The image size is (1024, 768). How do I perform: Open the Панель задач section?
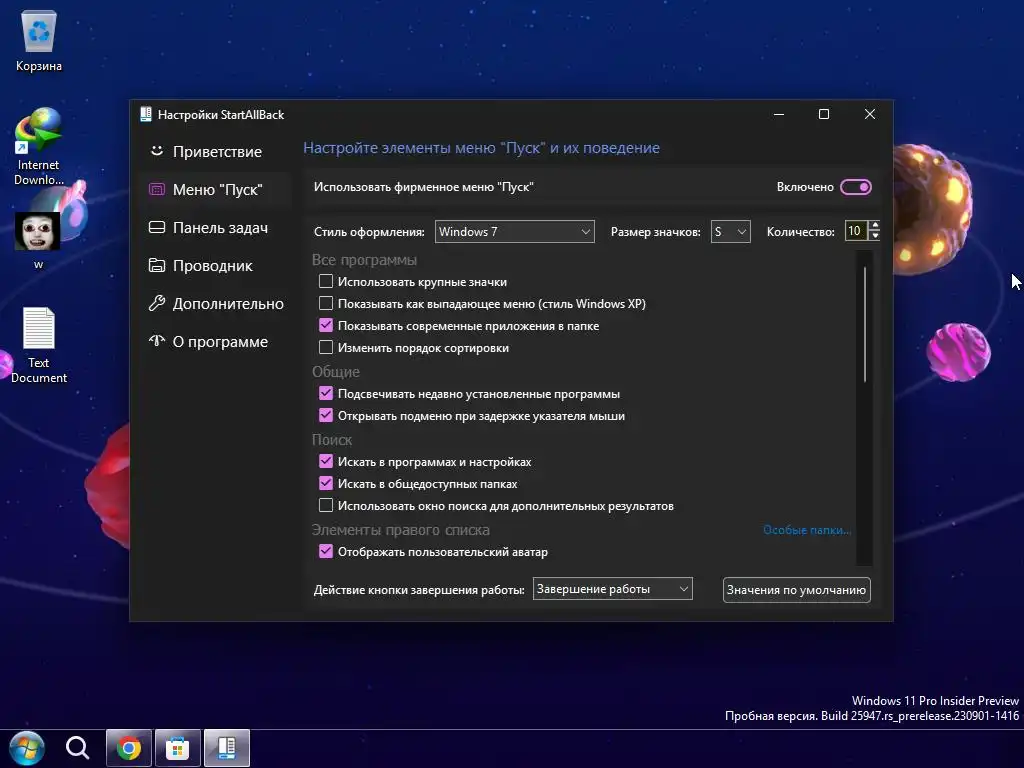click(216, 227)
